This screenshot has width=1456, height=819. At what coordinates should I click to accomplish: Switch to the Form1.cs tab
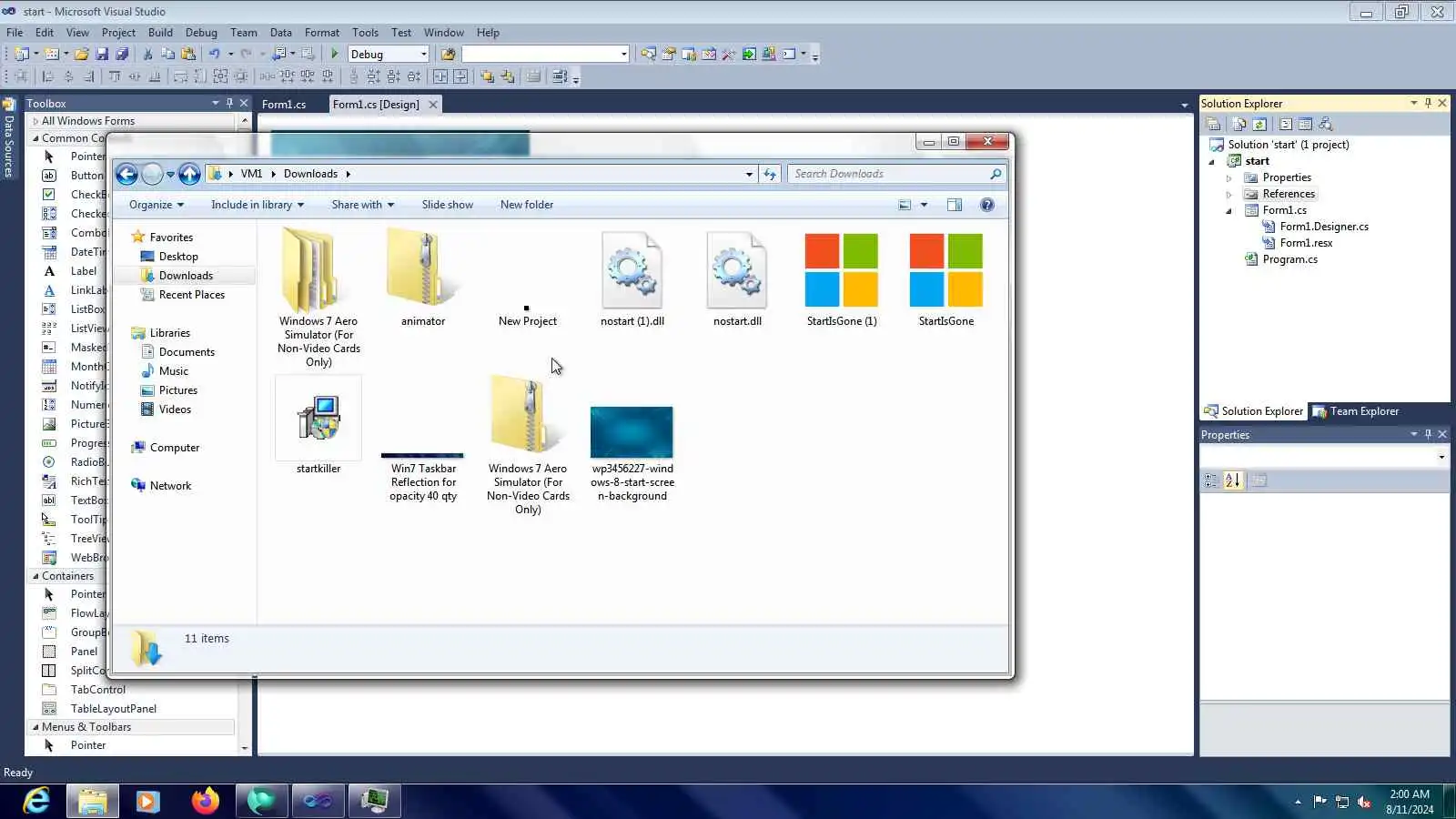click(x=284, y=105)
